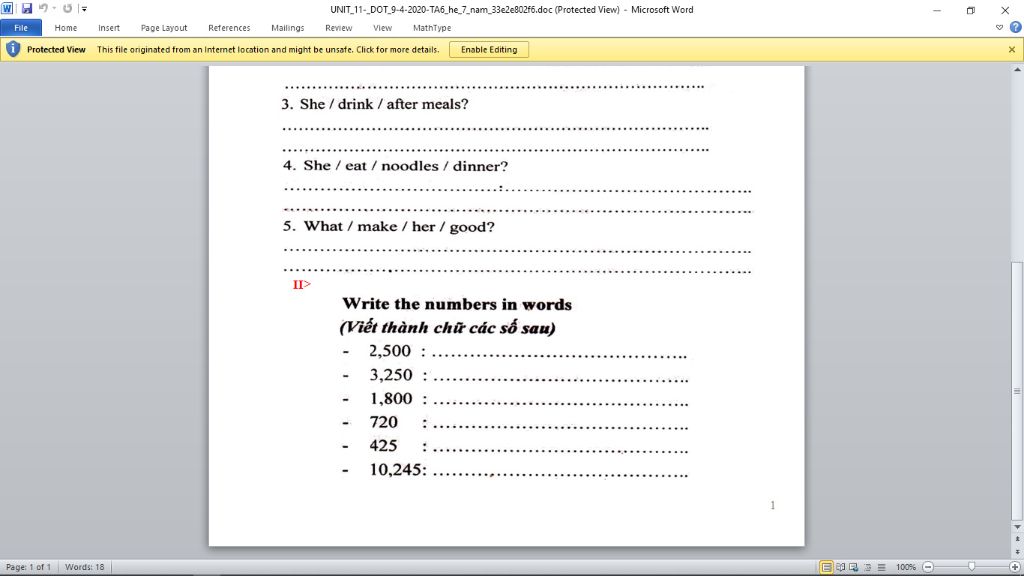Click the 100% zoom level button
Image resolution: width=1024 pixels, height=576 pixels.
click(x=905, y=567)
